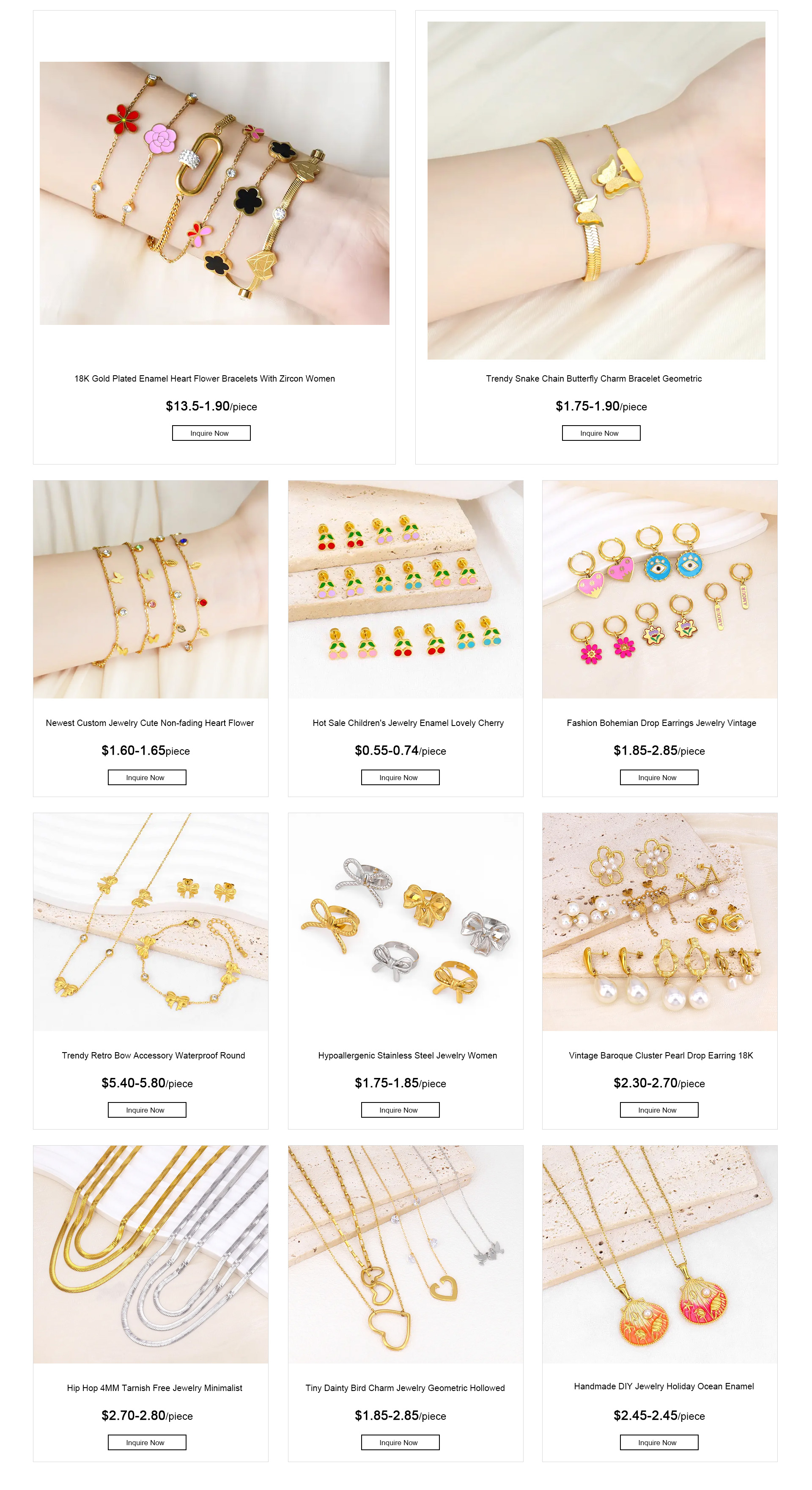Open the cherry earrings product photo
The width and height of the screenshot is (812, 1490).
[x=406, y=589]
